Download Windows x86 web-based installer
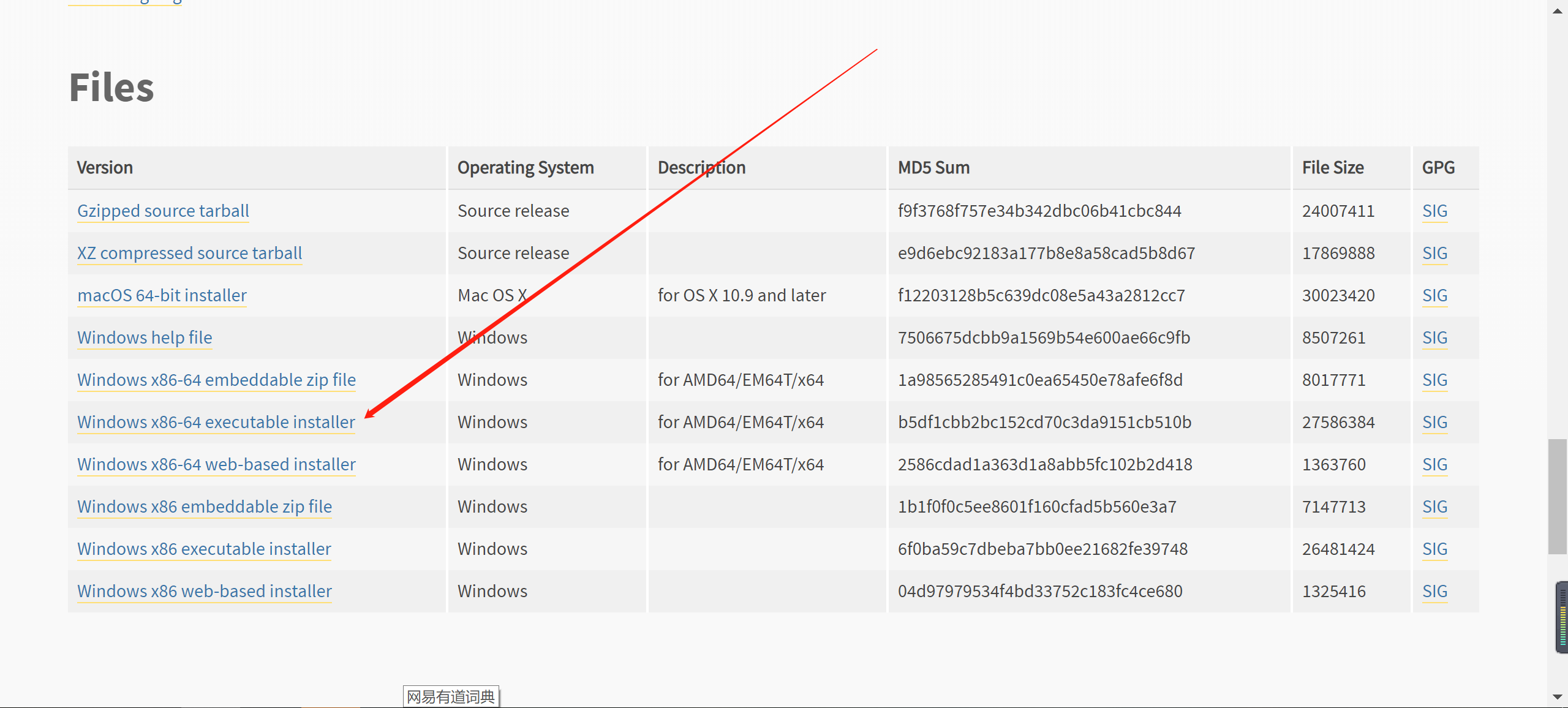This screenshot has width=1568, height=708. [204, 591]
